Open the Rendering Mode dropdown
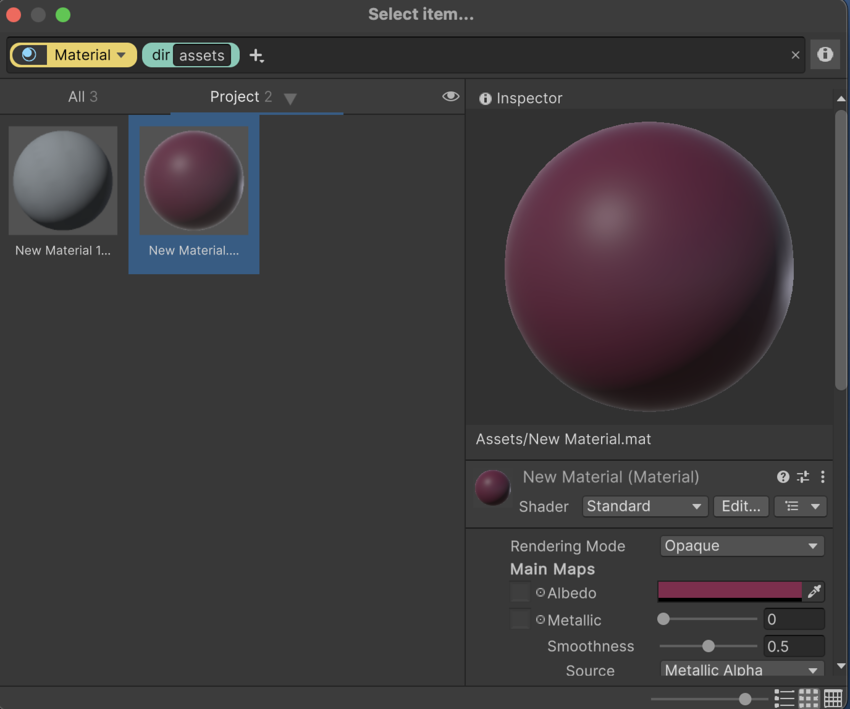Image resolution: width=850 pixels, height=709 pixels. coord(741,546)
